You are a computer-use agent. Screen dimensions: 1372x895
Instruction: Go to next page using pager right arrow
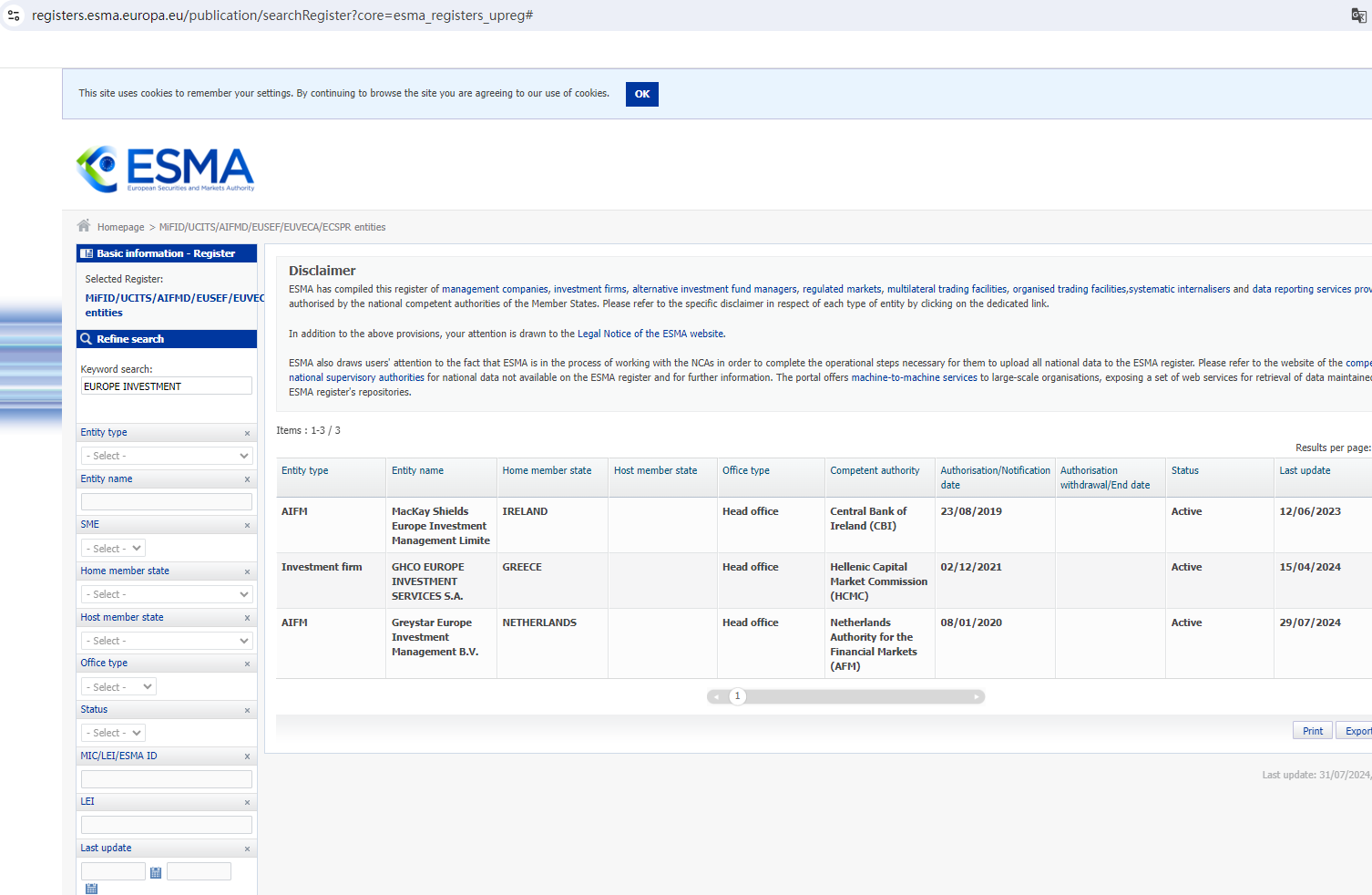[x=976, y=697]
